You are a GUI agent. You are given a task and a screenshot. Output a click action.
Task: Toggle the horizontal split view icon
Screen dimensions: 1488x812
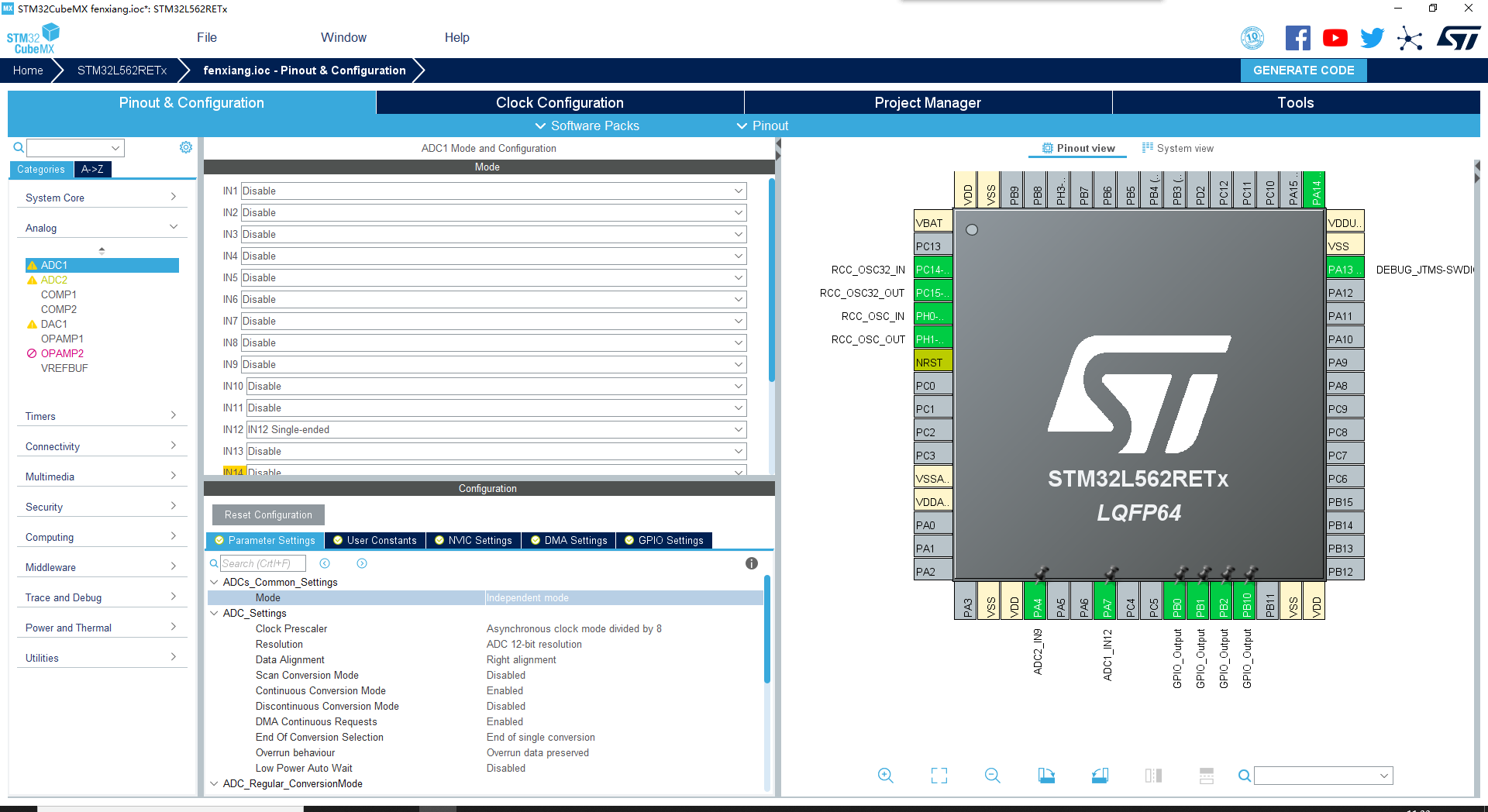[x=1207, y=776]
